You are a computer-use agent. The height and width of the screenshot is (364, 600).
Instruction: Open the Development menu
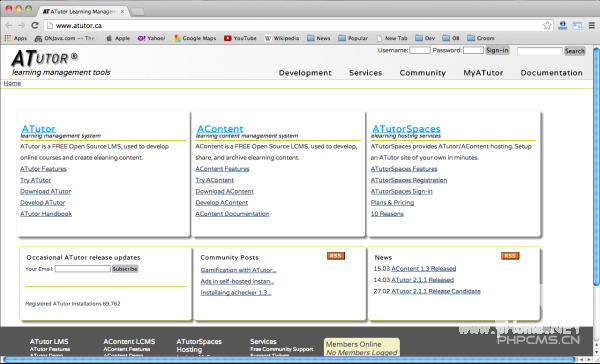tap(305, 73)
